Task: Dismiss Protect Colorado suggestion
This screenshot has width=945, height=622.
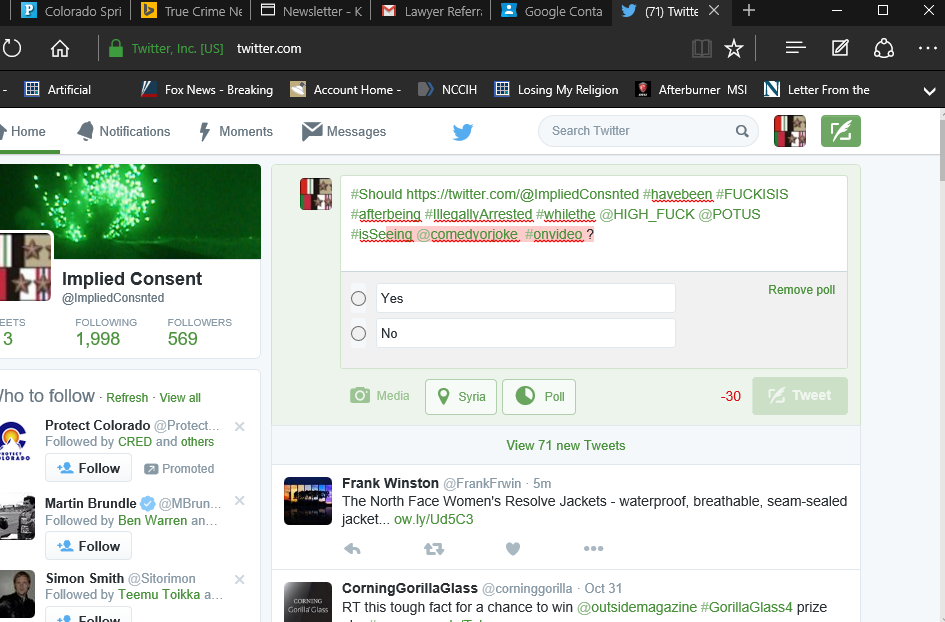Action: (239, 427)
